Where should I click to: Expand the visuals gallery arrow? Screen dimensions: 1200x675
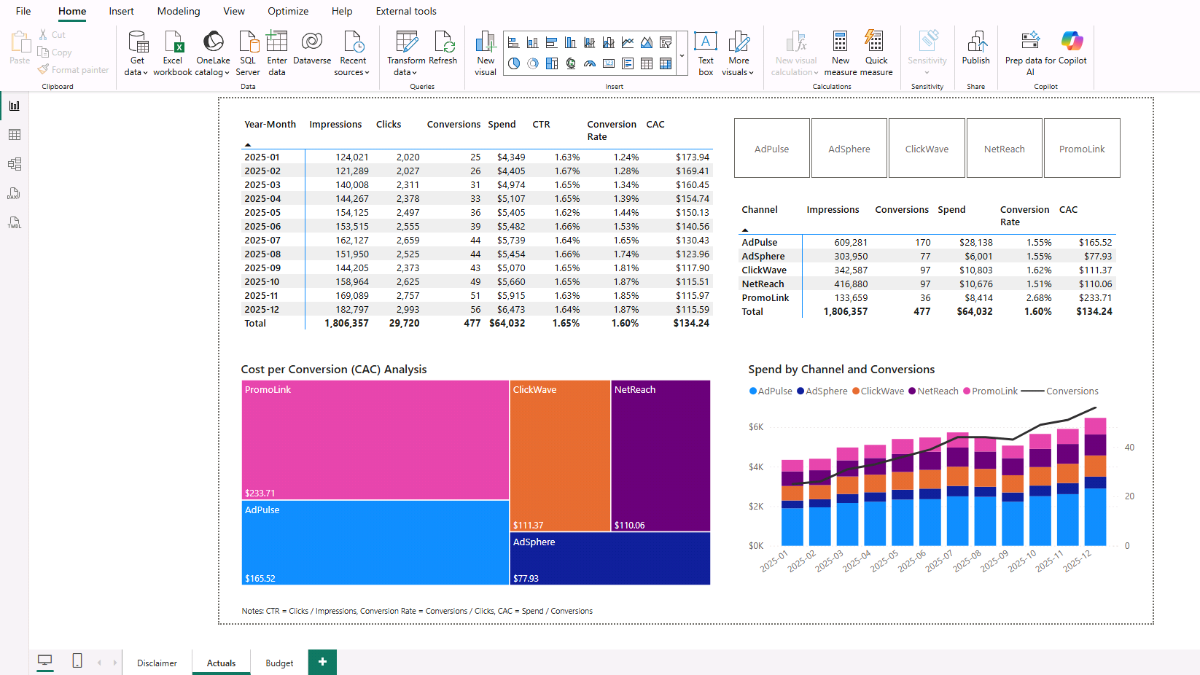682,57
